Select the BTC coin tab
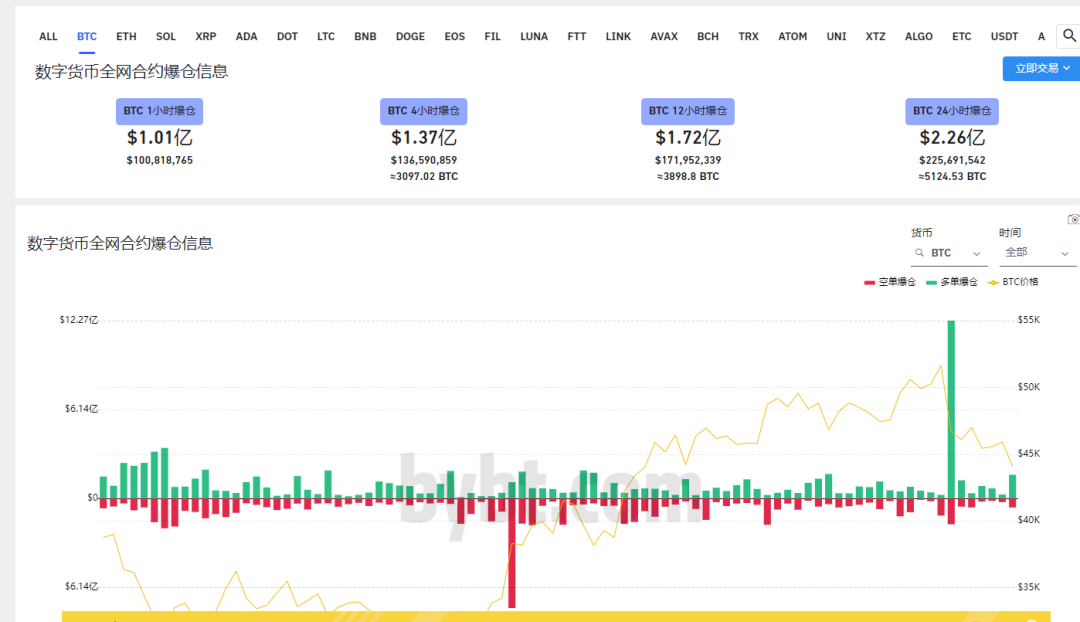This screenshot has width=1080, height=622. 87,37
